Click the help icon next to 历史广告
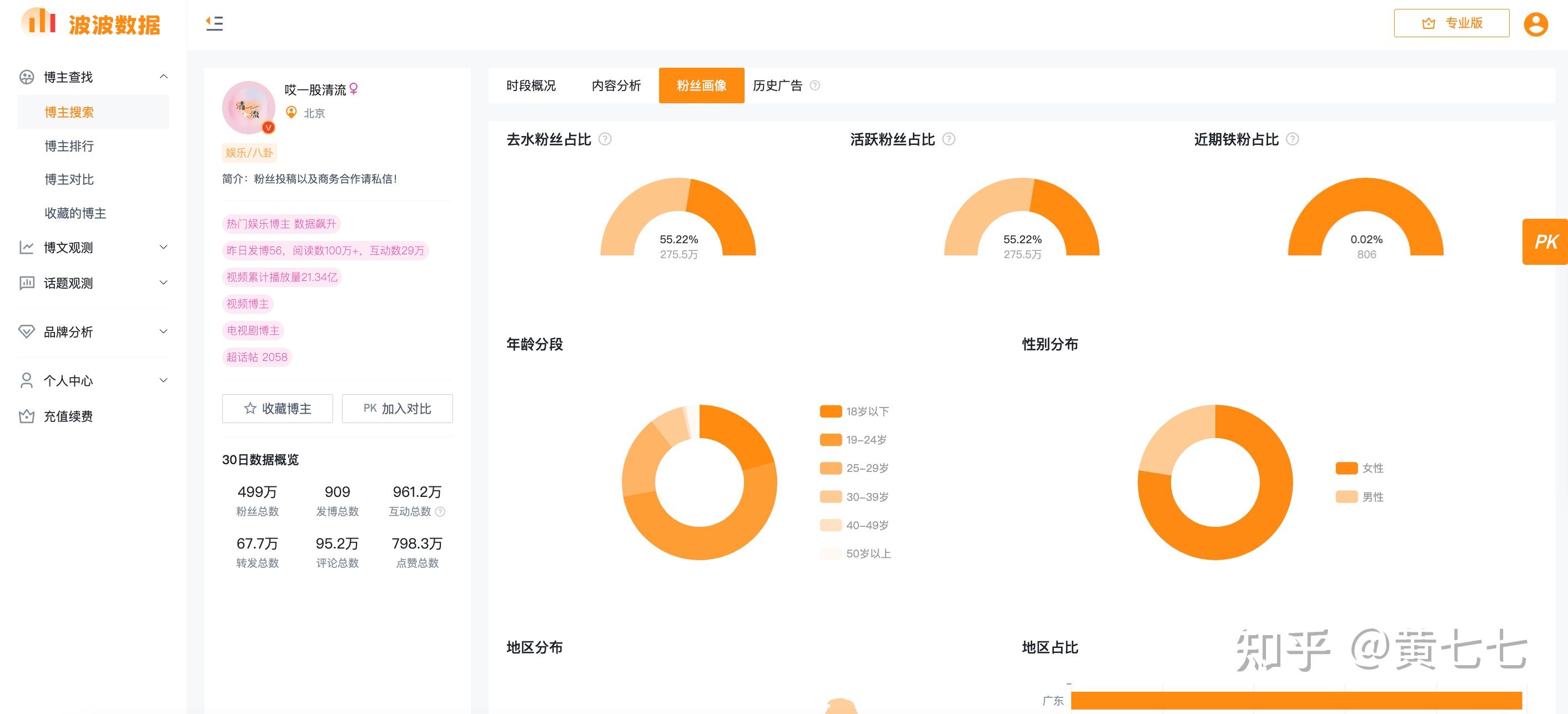 (x=815, y=86)
